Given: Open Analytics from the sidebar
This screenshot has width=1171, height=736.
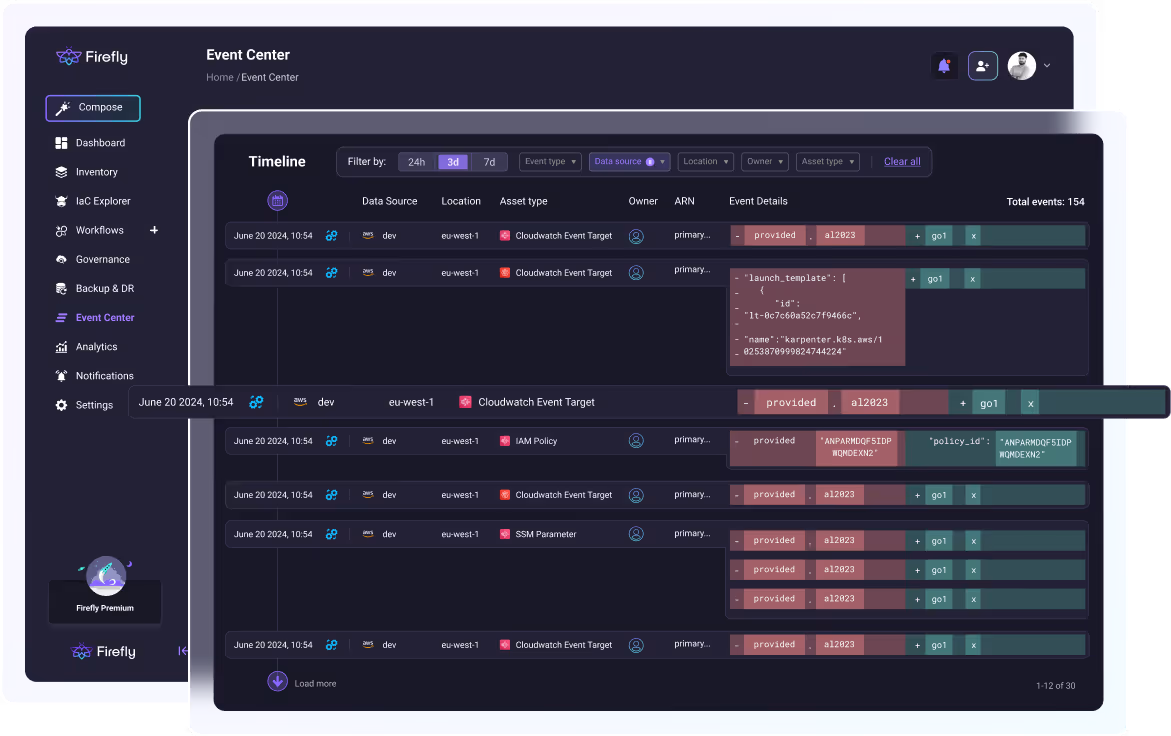Looking at the screenshot, I should [x=96, y=346].
